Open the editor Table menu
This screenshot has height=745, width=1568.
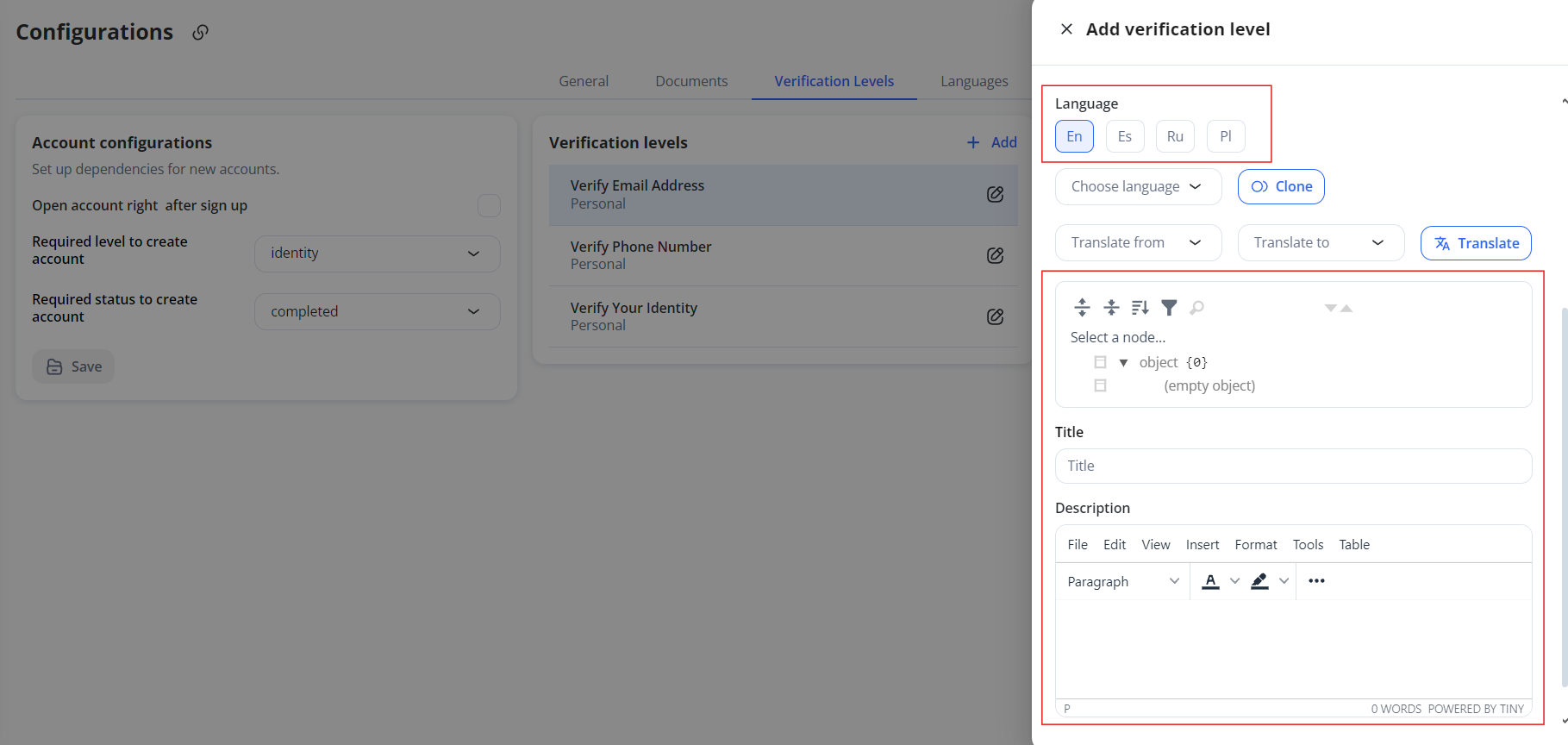(1354, 544)
